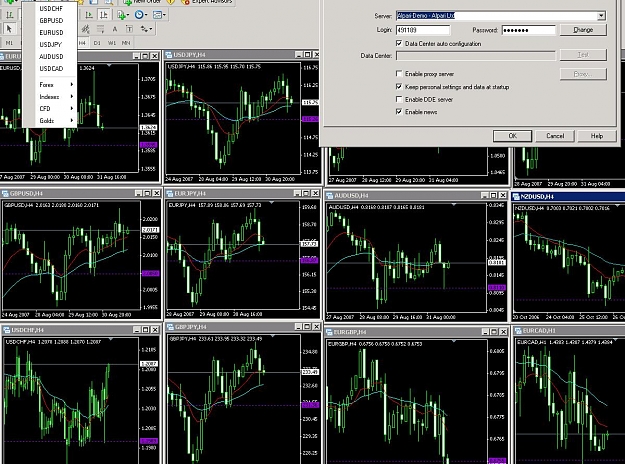This screenshot has height=464, width=625.
Task: Switch to the MN timeframe
Action: 126,43
